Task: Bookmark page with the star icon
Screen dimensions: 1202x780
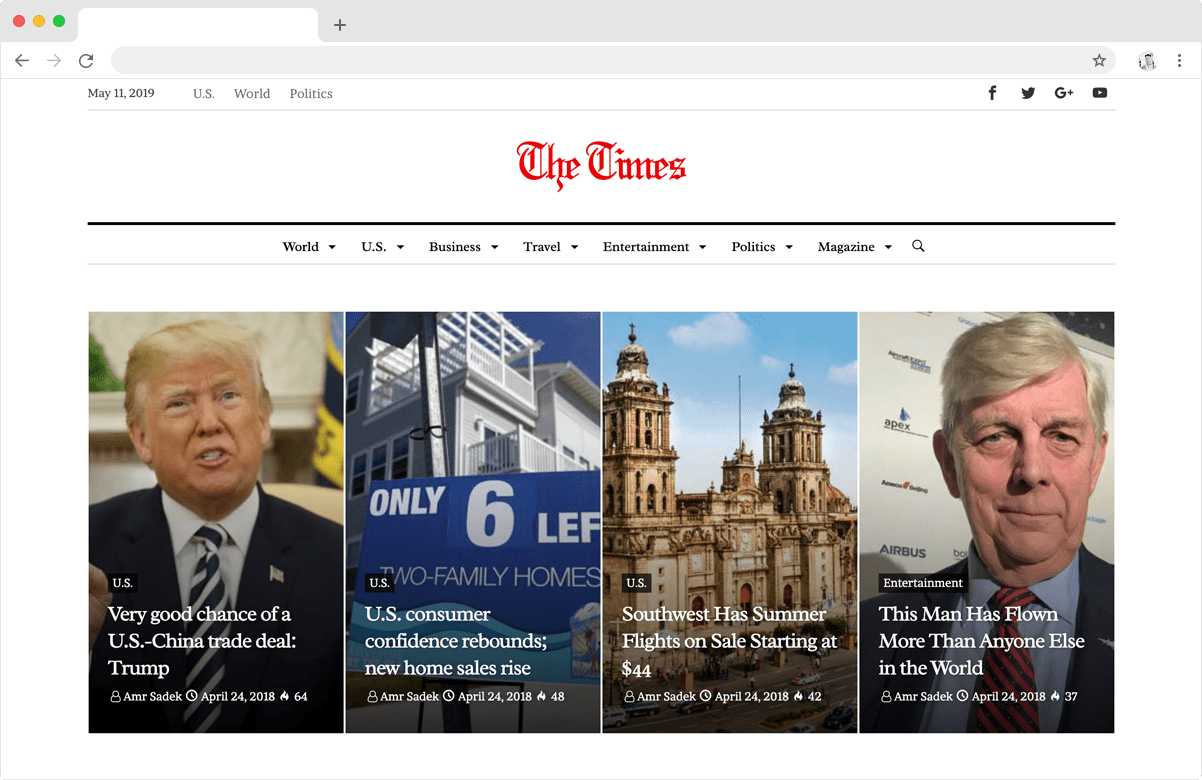Action: (1099, 61)
